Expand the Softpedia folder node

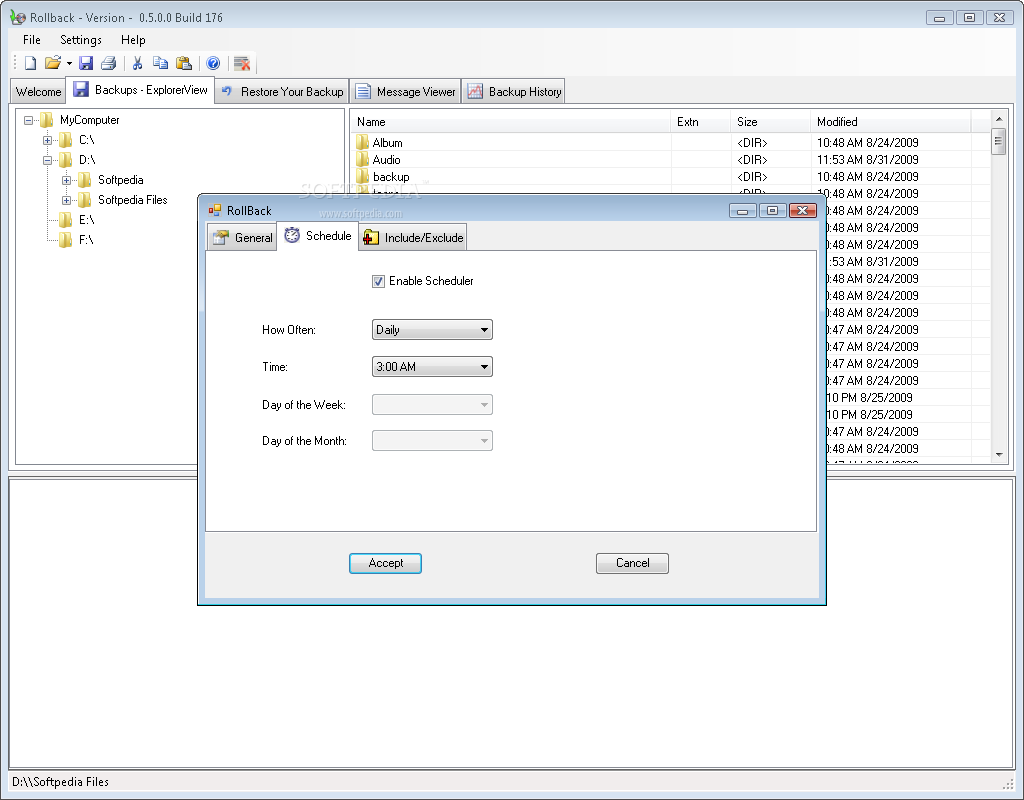pos(66,180)
